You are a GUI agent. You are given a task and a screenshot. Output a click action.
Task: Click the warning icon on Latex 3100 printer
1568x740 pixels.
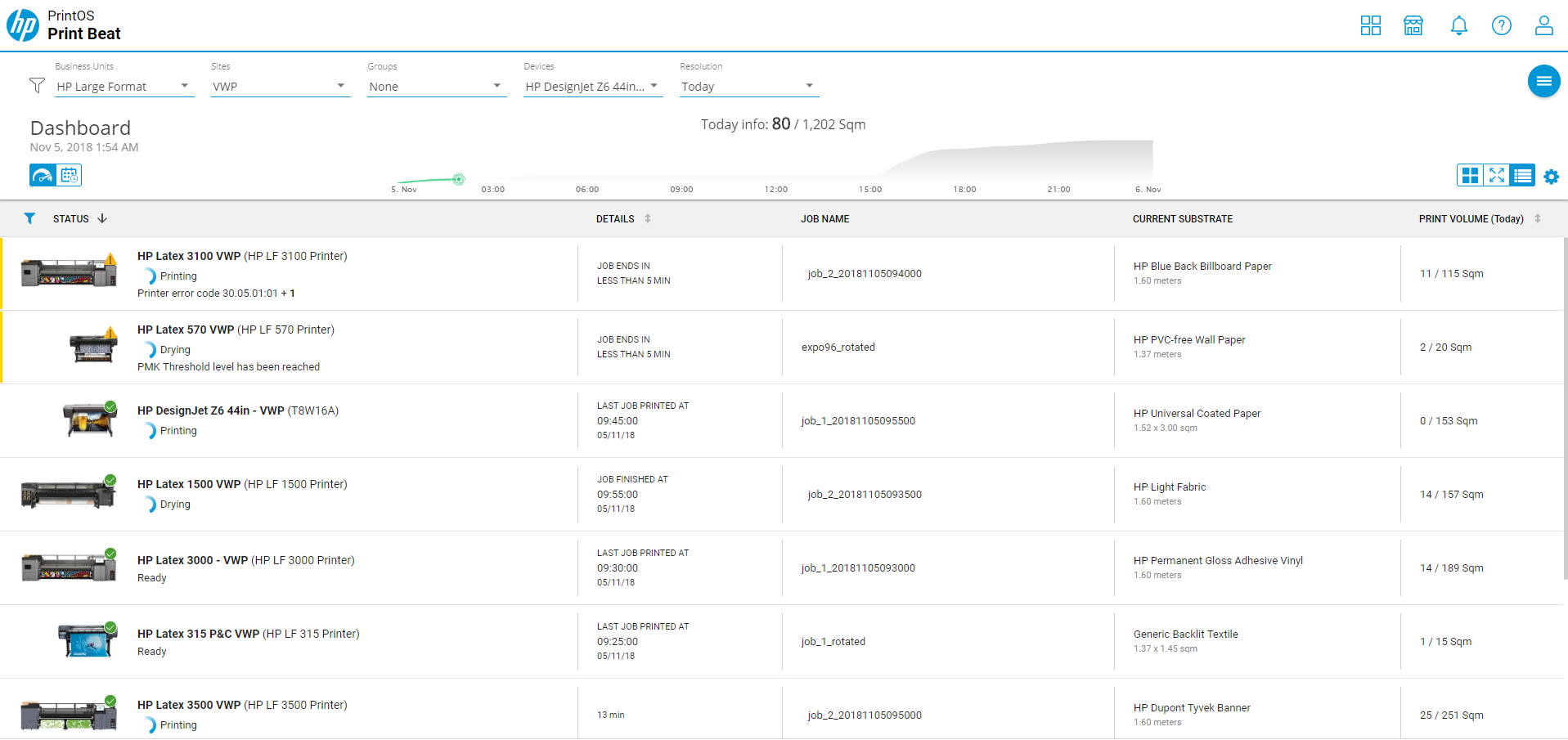(x=110, y=259)
